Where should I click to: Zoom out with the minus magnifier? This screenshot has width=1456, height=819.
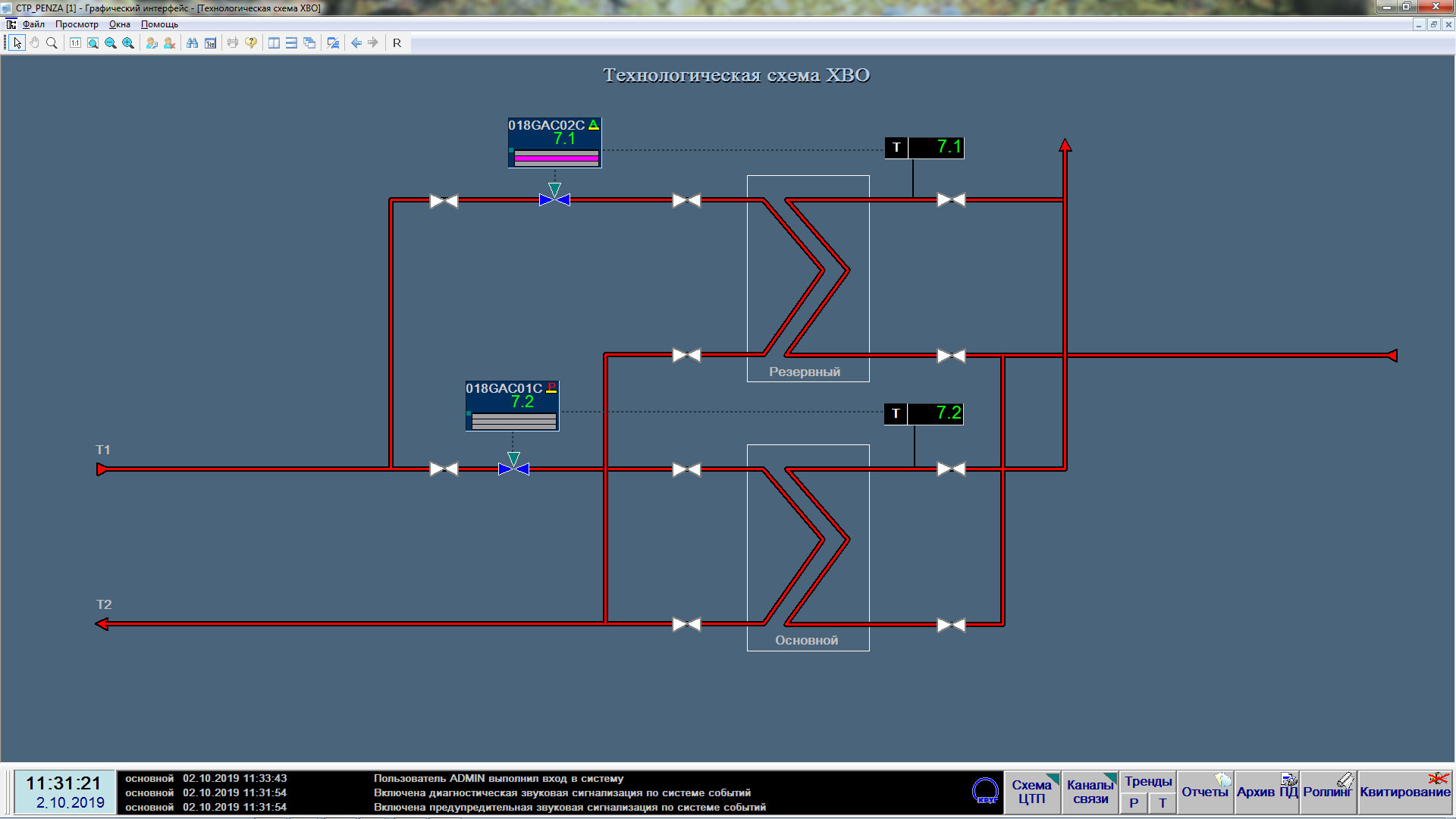111,43
